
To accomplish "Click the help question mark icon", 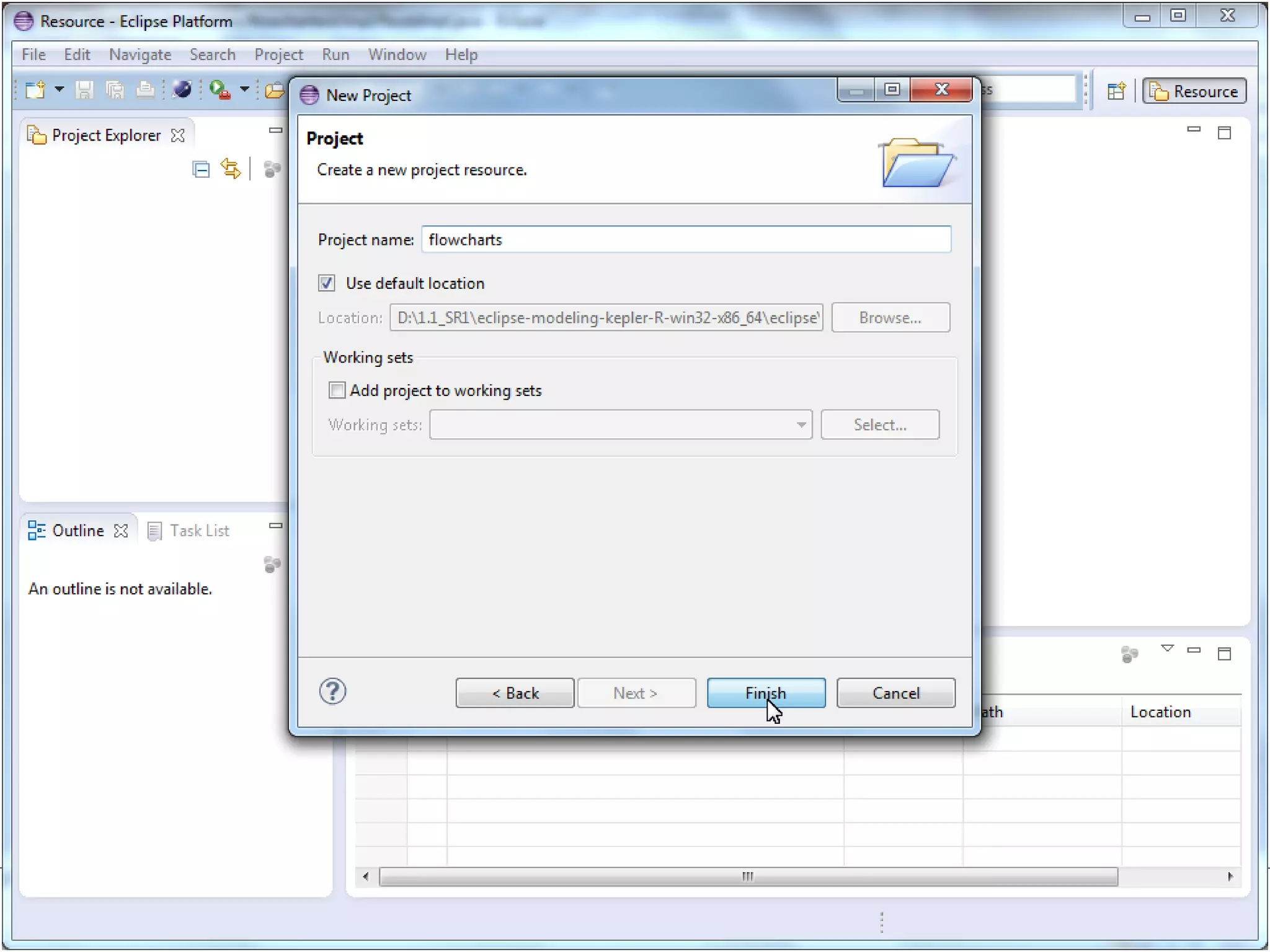I will coord(332,691).
